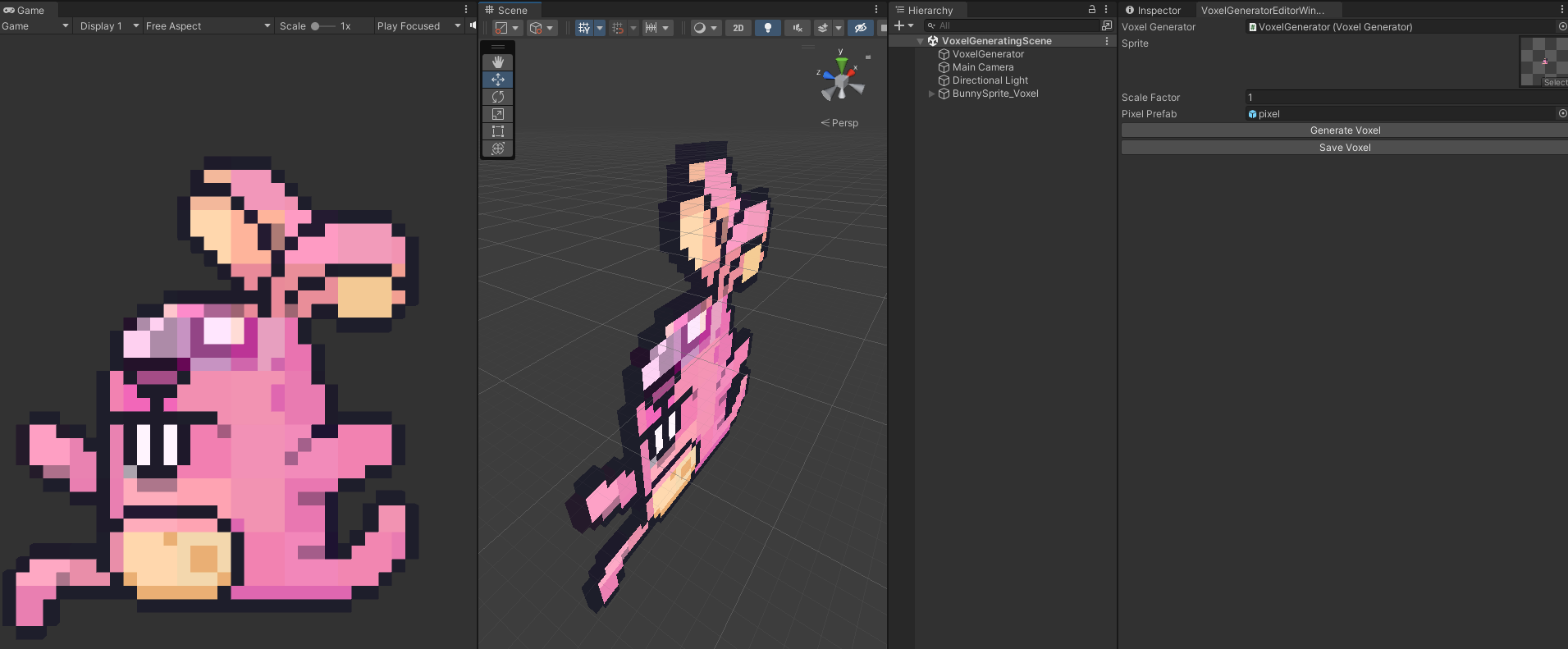Open object picker for Voxel Generator field

click(1562, 26)
